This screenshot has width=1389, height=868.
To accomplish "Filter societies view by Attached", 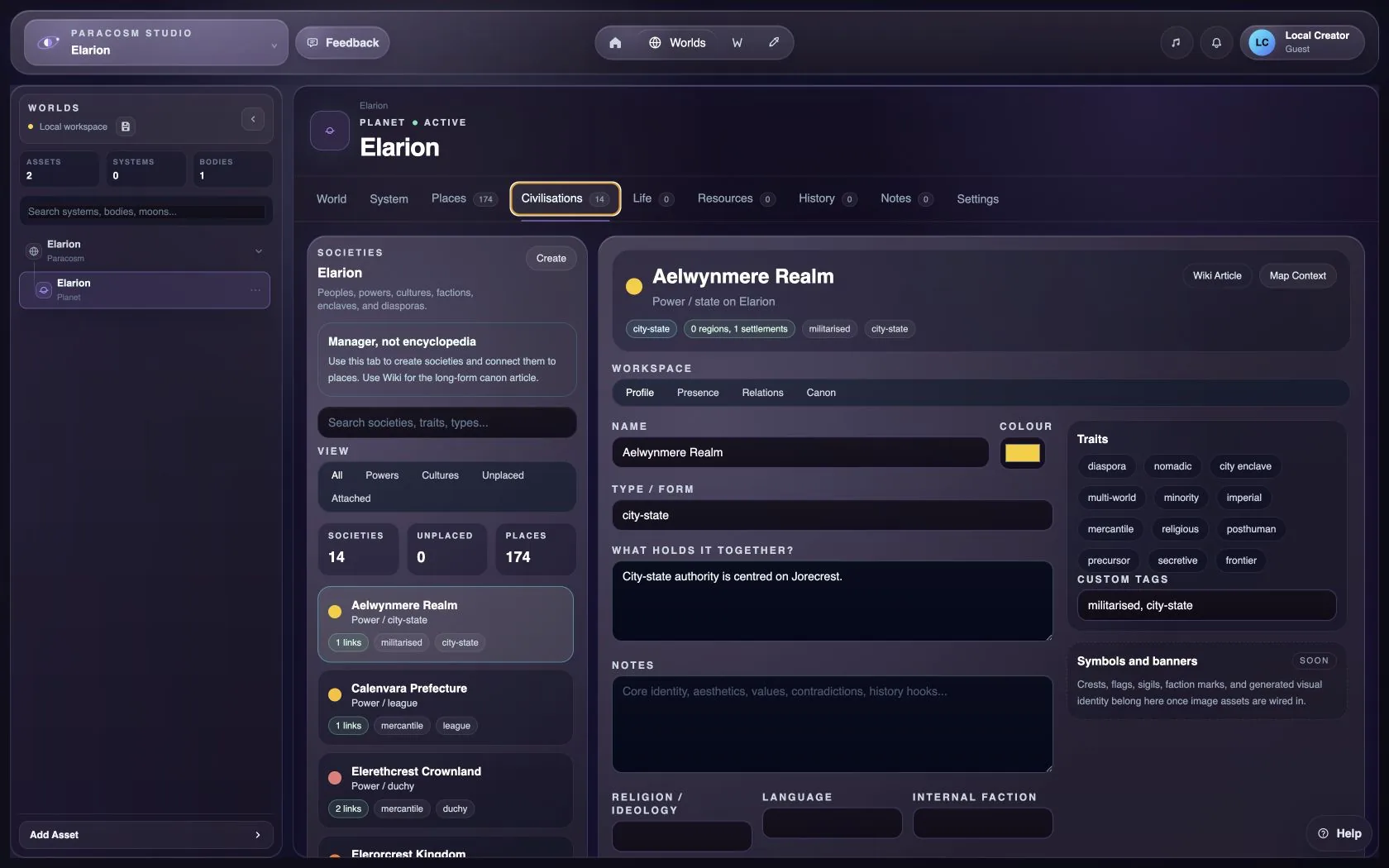I will 351,498.
